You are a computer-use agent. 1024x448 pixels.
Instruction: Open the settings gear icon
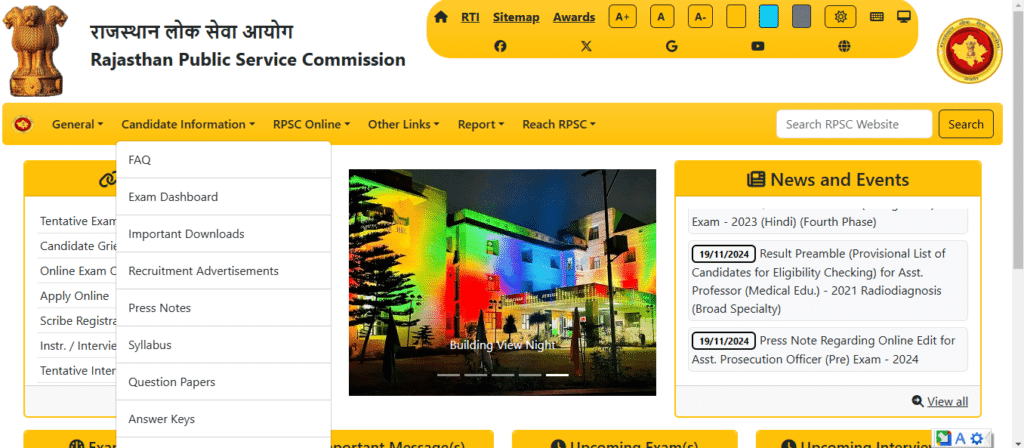[x=840, y=17]
